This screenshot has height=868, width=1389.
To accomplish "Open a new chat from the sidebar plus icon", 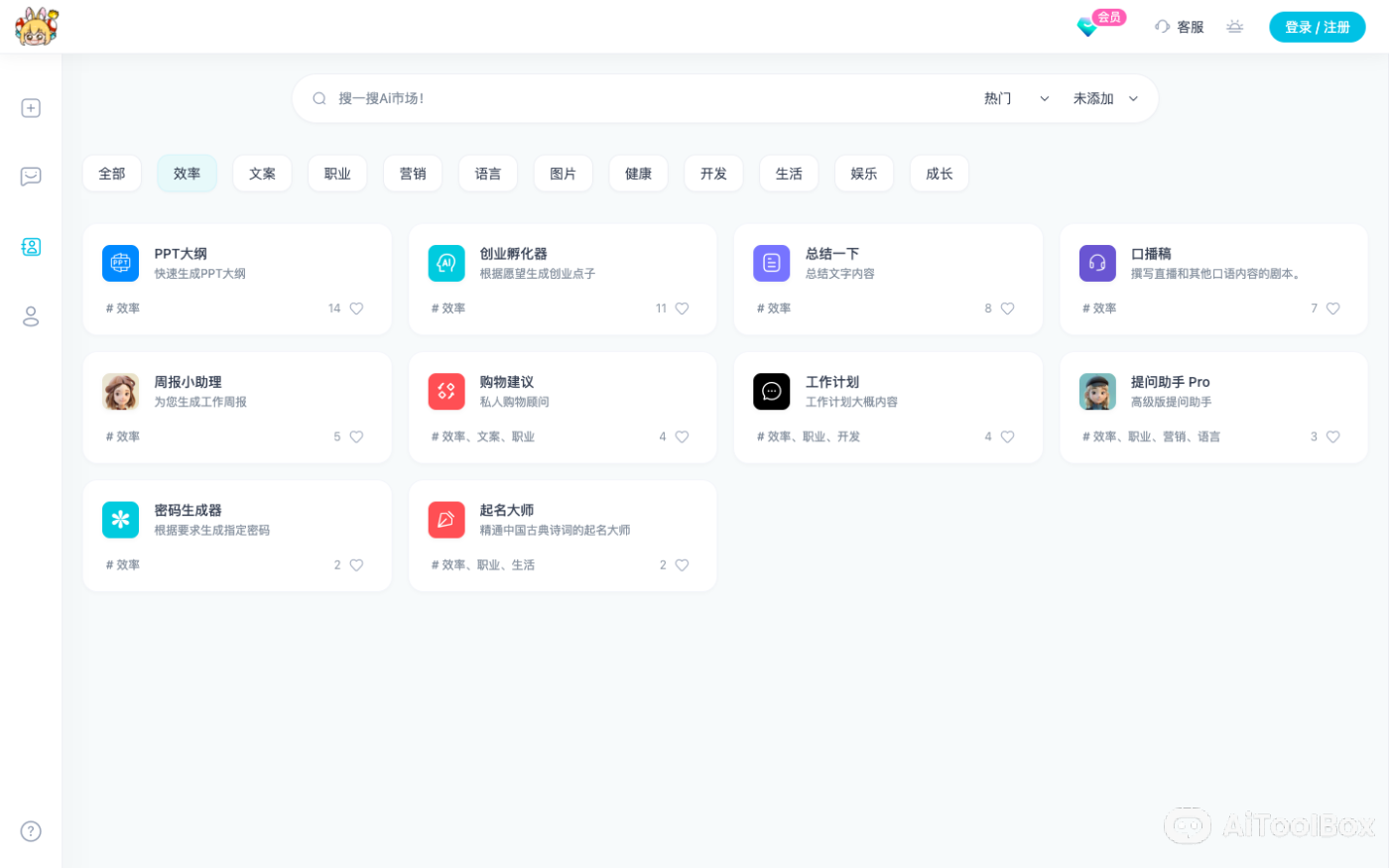I will (31, 108).
